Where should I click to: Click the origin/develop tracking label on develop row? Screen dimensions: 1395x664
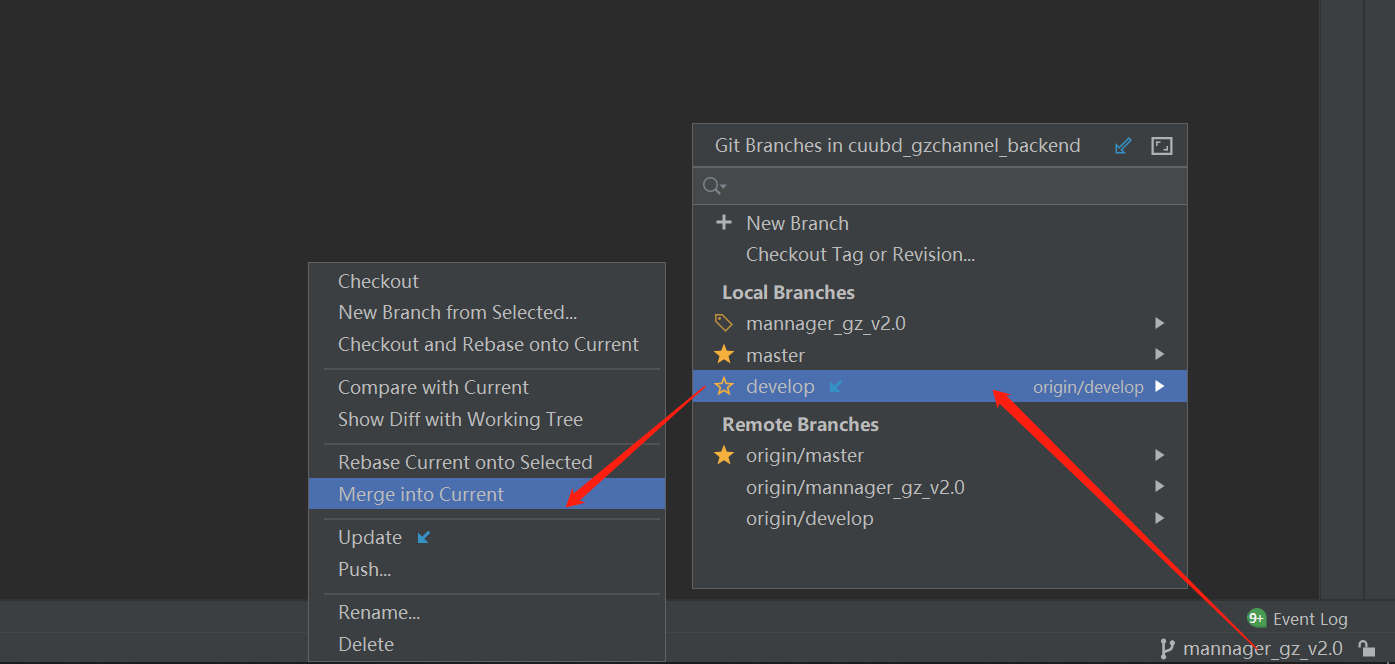click(x=1088, y=387)
